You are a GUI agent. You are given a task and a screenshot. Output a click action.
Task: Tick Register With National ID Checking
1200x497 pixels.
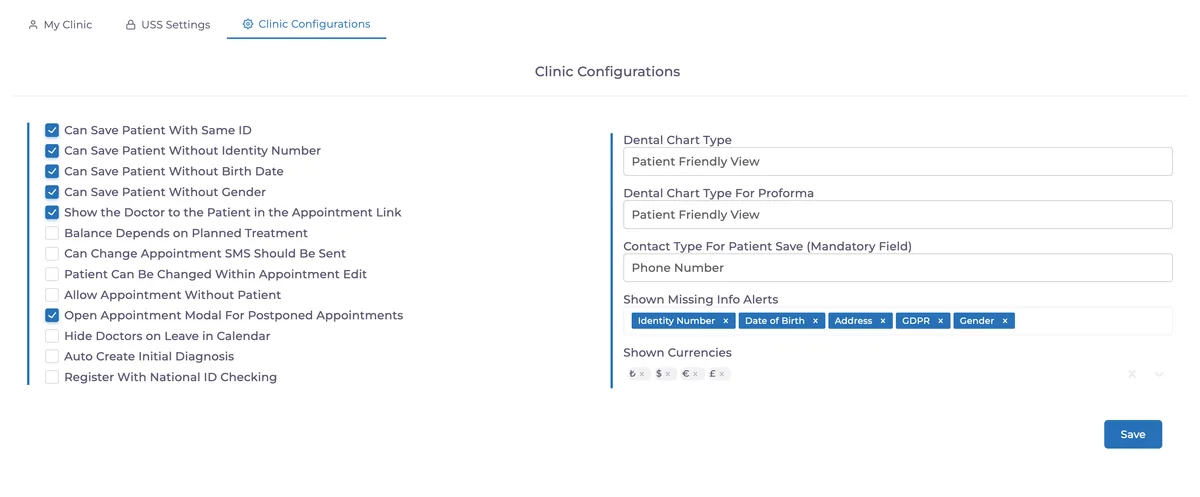52,377
